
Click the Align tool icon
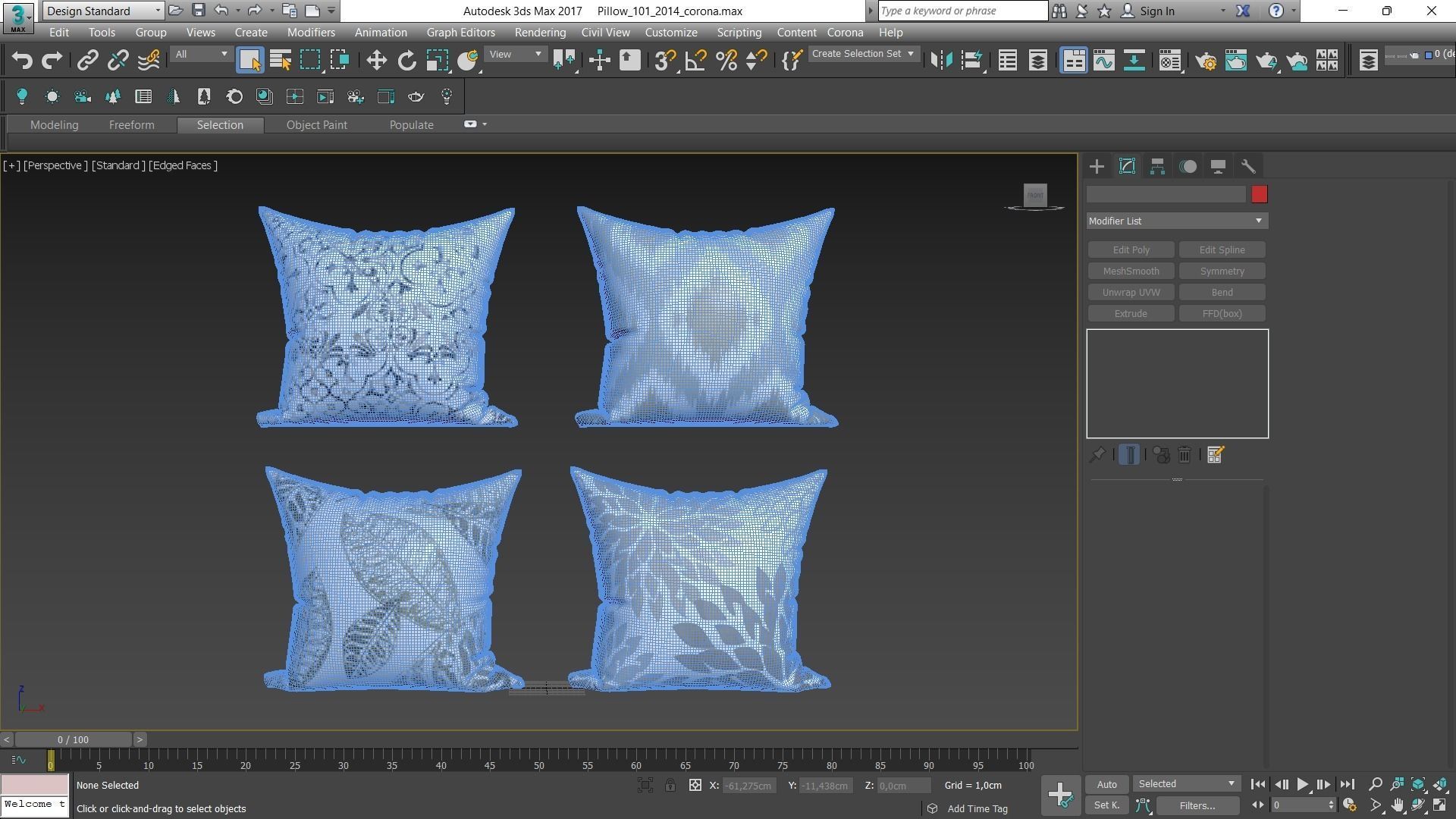tap(972, 61)
